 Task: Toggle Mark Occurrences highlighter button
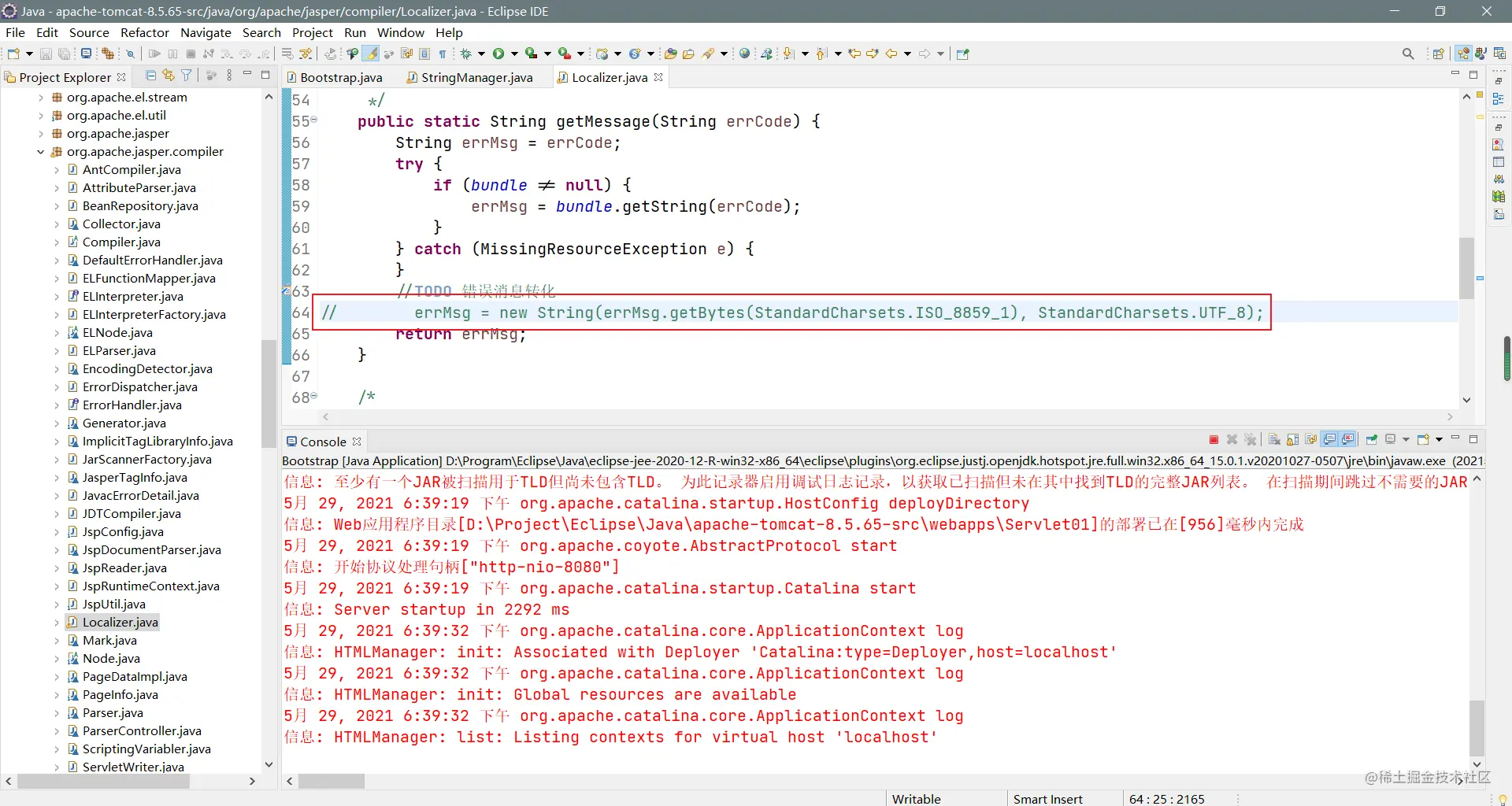pyautogui.click(x=371, y=54)
